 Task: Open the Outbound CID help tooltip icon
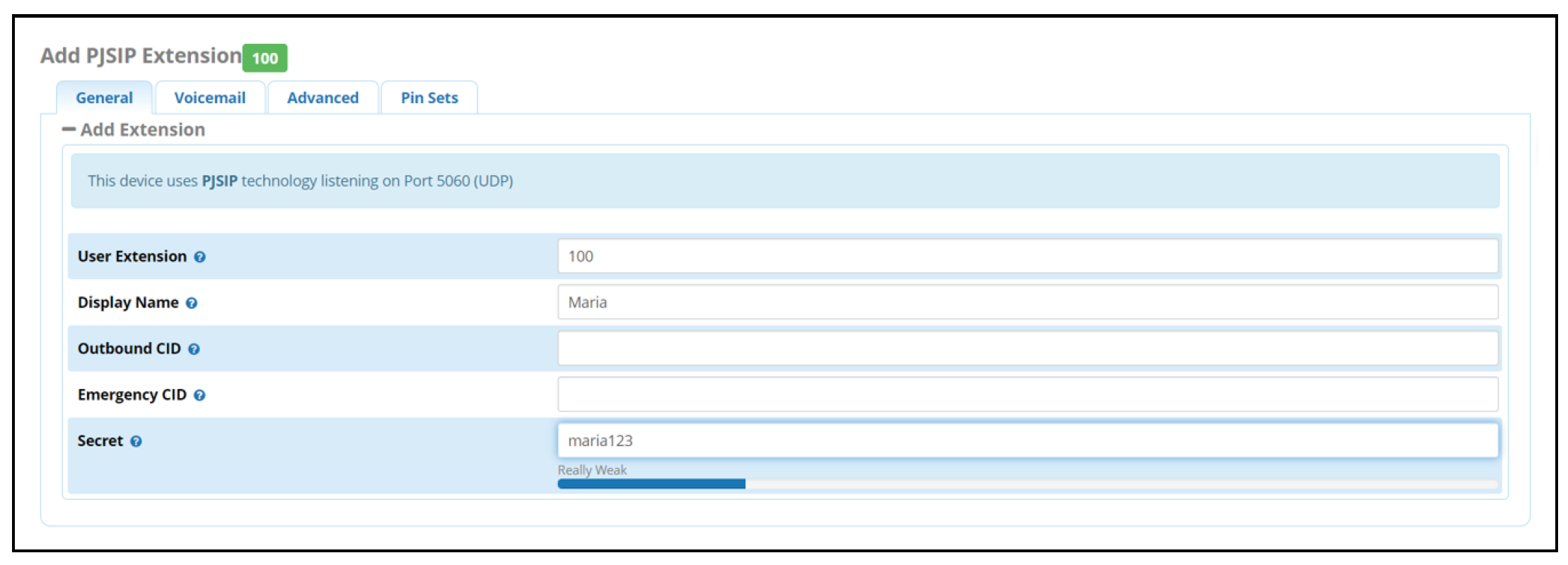pos(194,349)
